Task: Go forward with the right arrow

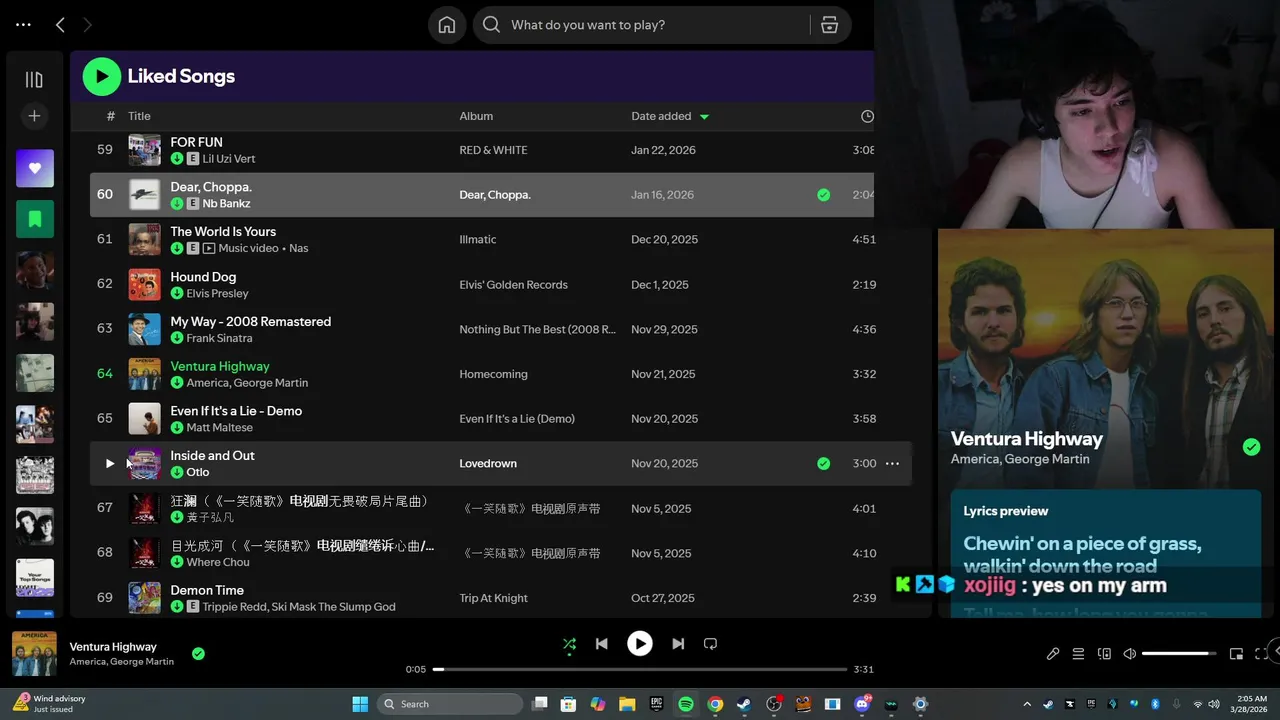Action: pos(88,25)
